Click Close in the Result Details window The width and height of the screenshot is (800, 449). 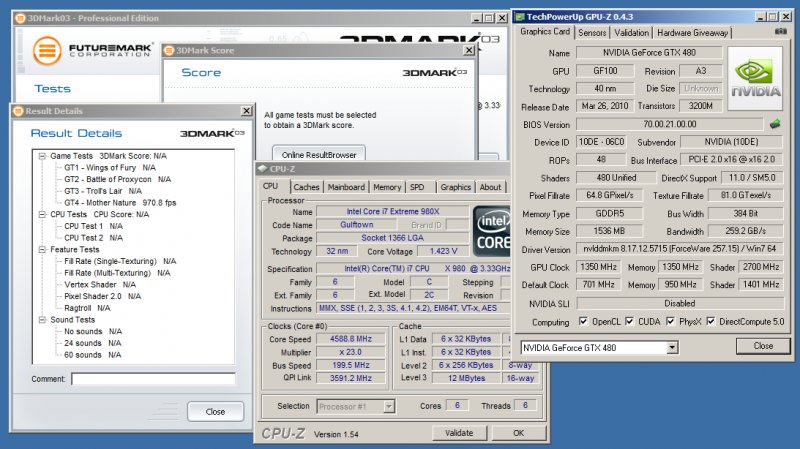point(215,412)
